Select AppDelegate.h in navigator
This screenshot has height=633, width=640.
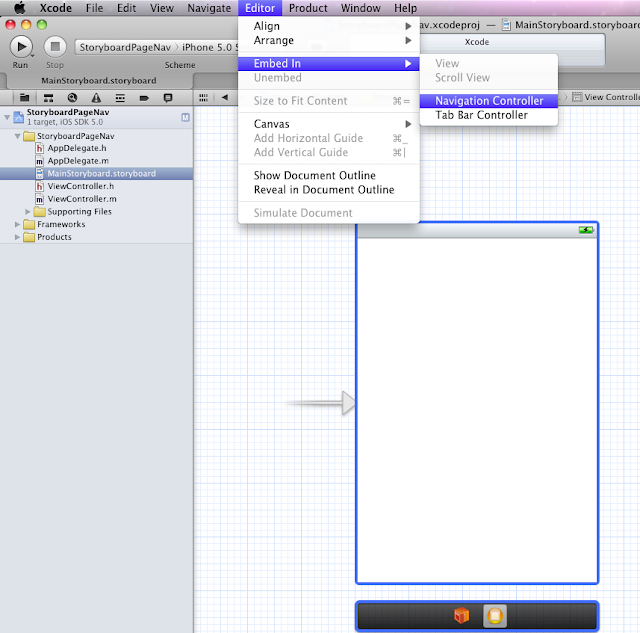(x=96, y=148)
